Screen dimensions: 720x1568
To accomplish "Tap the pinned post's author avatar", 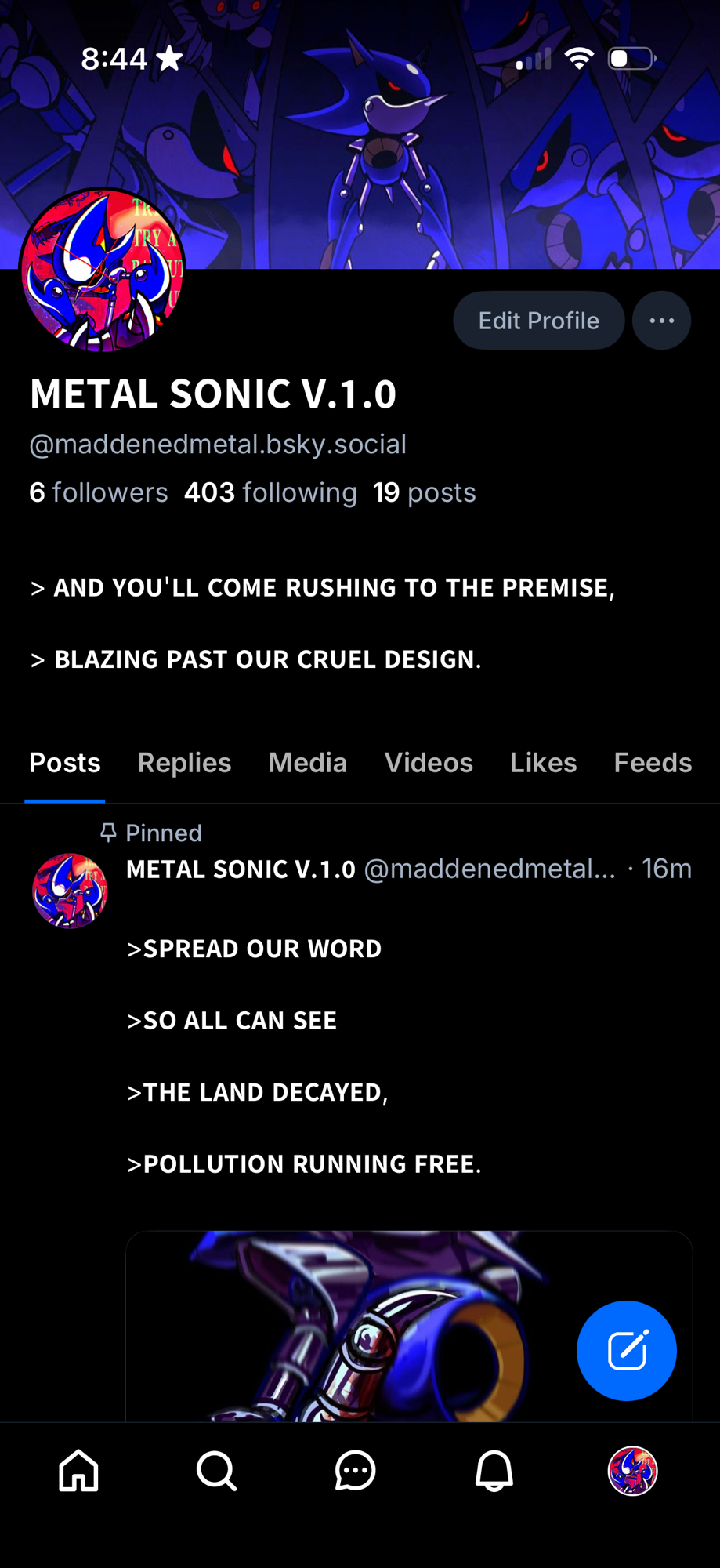I will pos(70,891).
